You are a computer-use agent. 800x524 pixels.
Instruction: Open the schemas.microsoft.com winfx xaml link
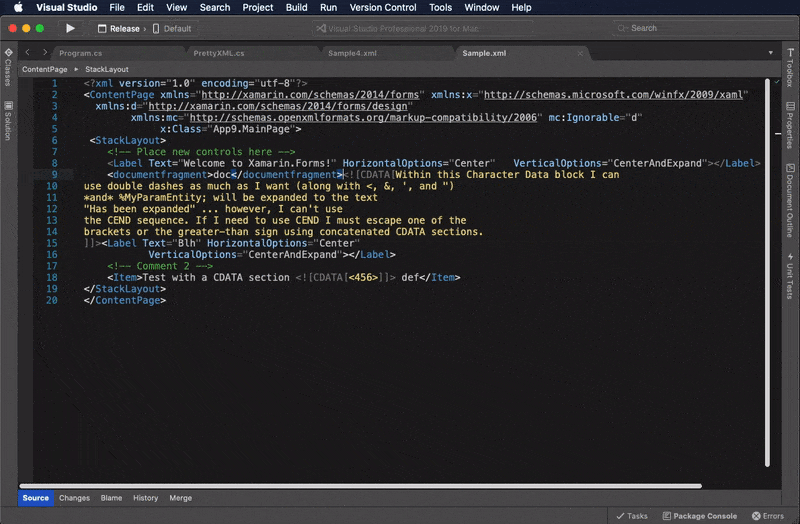pos(613,94)
